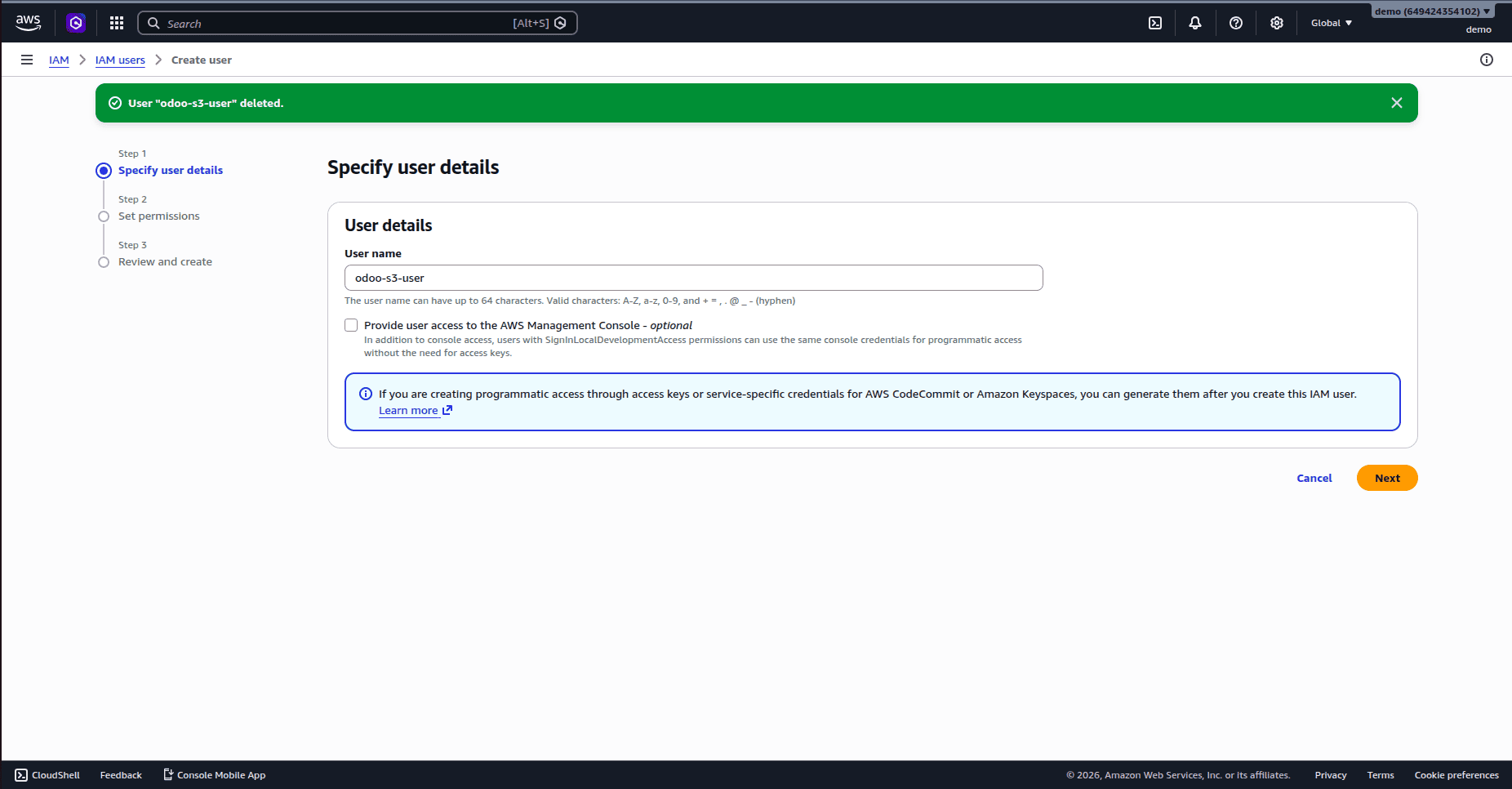Click the Set permissions step label
Viewport: 1512px width, 789px height.
(159, 216)
